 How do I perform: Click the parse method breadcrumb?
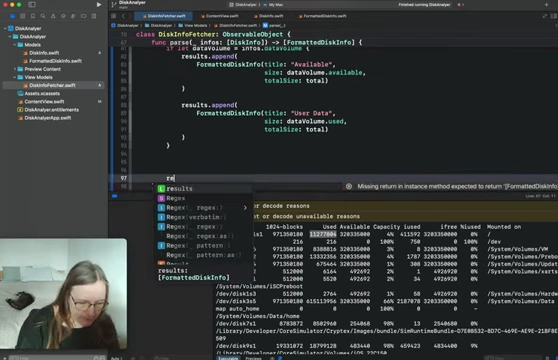(274, 26)
